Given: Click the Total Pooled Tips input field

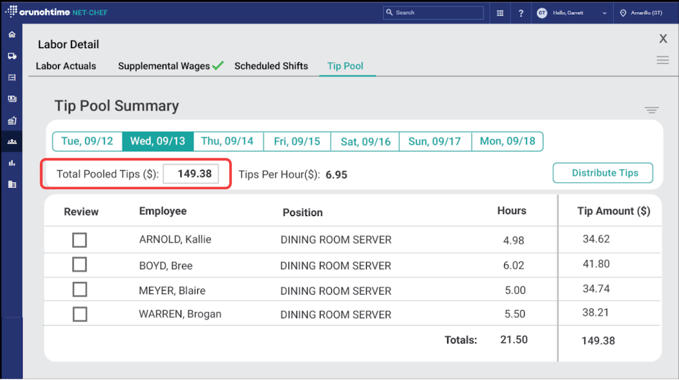Looking at the screenshot, I should pos(191,174).
